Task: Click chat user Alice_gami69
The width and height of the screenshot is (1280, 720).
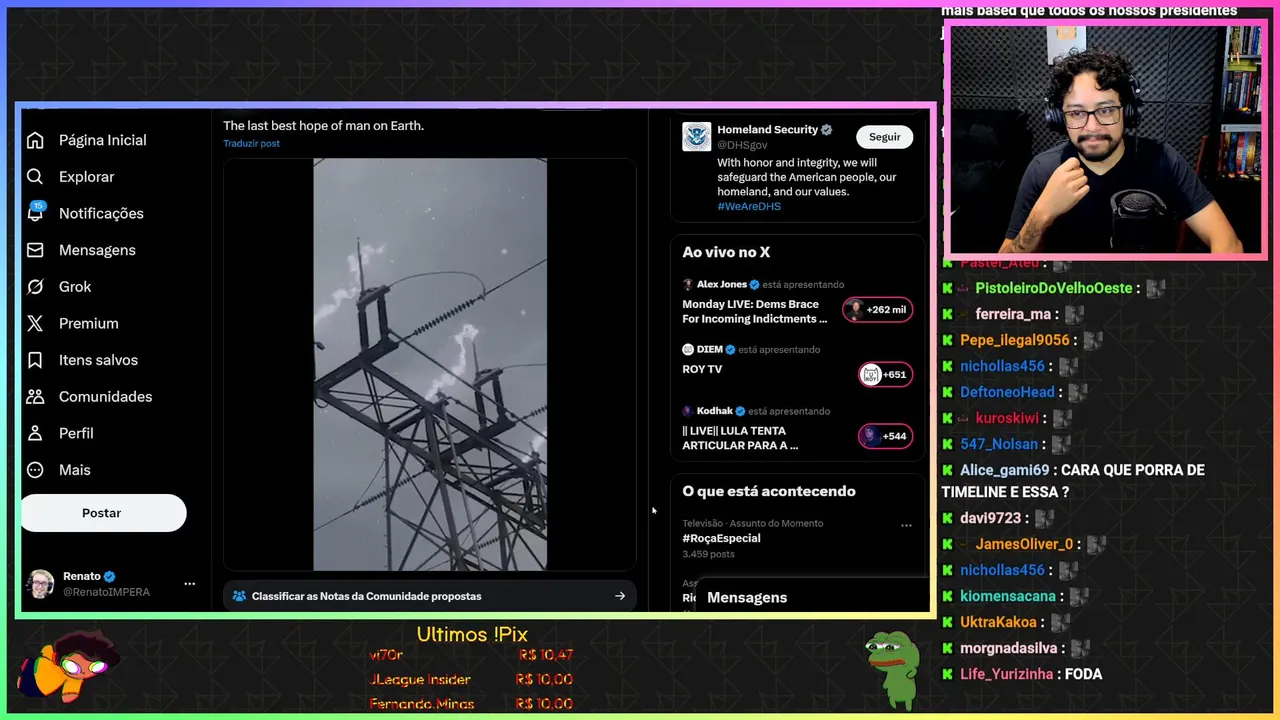Action: [1004, 470]
